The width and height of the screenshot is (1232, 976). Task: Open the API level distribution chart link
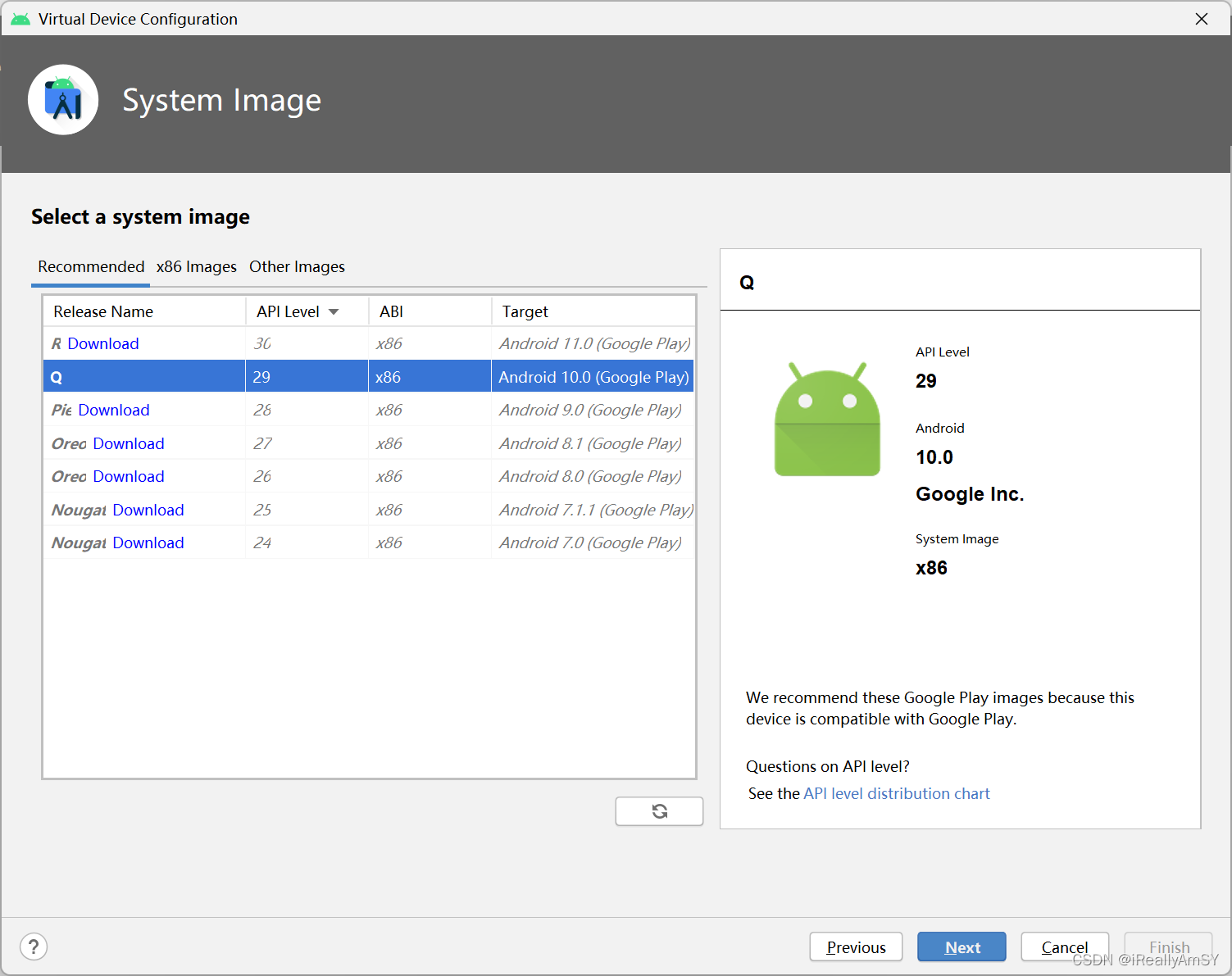pyautogui.click(x=897, y=794)
